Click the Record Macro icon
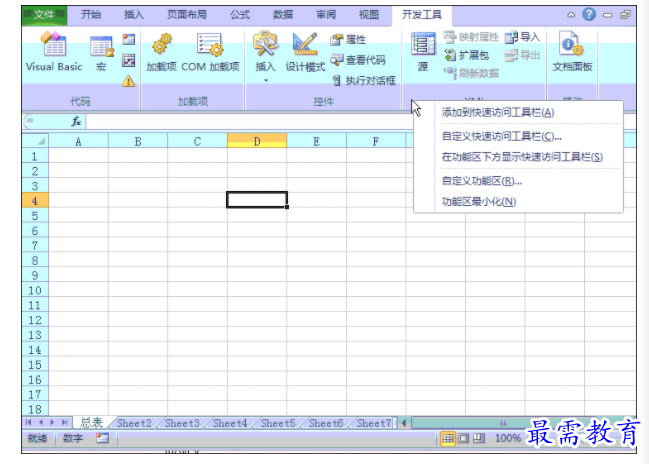 [129, 40]
